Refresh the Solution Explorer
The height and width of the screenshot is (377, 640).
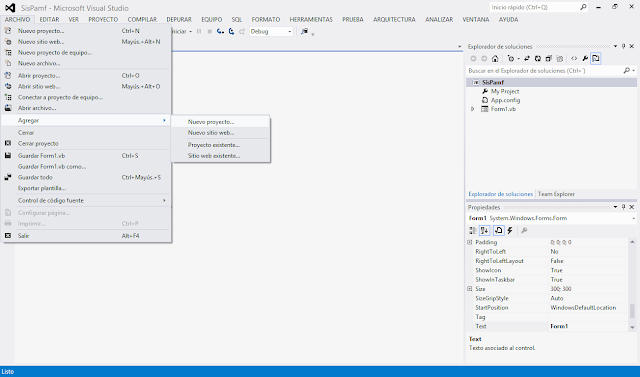tap(538, 59)
